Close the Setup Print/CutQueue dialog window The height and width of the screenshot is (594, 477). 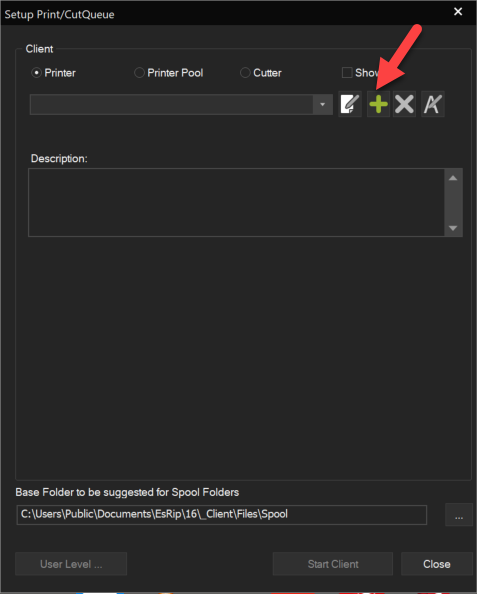458,12
